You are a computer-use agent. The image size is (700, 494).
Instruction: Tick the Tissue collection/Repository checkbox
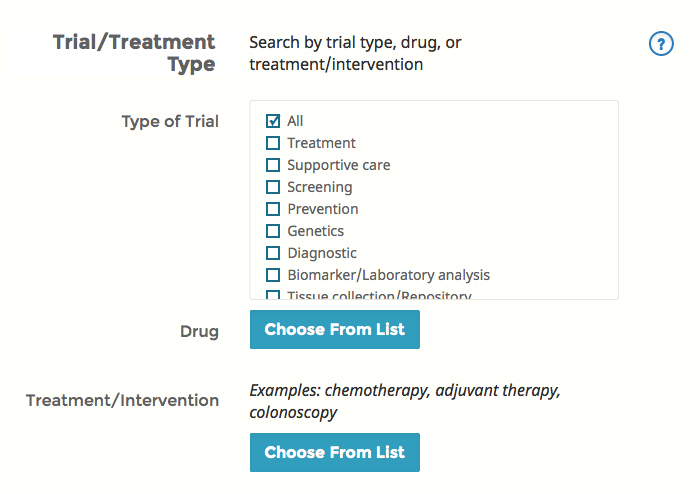tap(273, 295)
